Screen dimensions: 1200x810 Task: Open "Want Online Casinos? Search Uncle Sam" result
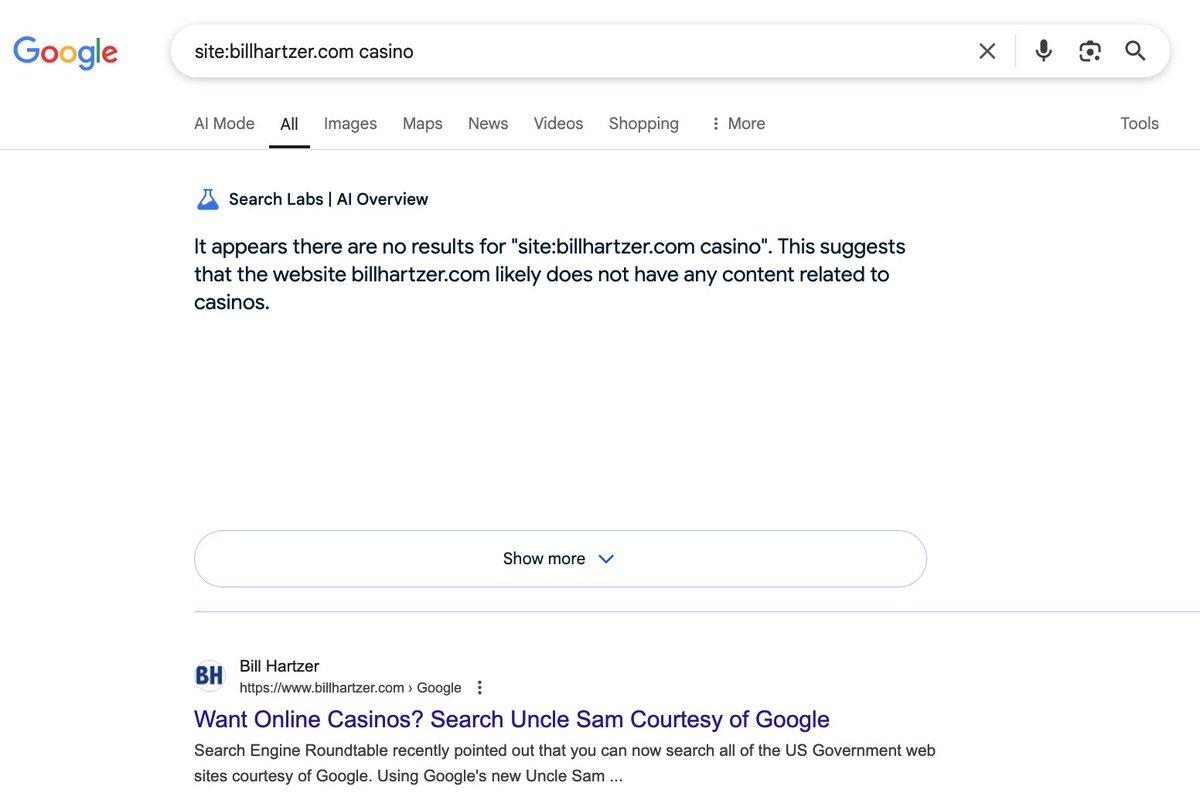pos(512,719)
